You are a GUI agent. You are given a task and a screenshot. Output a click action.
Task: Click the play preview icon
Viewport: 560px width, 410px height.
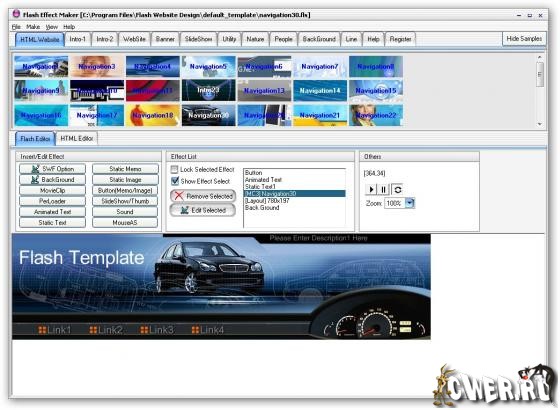point(371,189)
